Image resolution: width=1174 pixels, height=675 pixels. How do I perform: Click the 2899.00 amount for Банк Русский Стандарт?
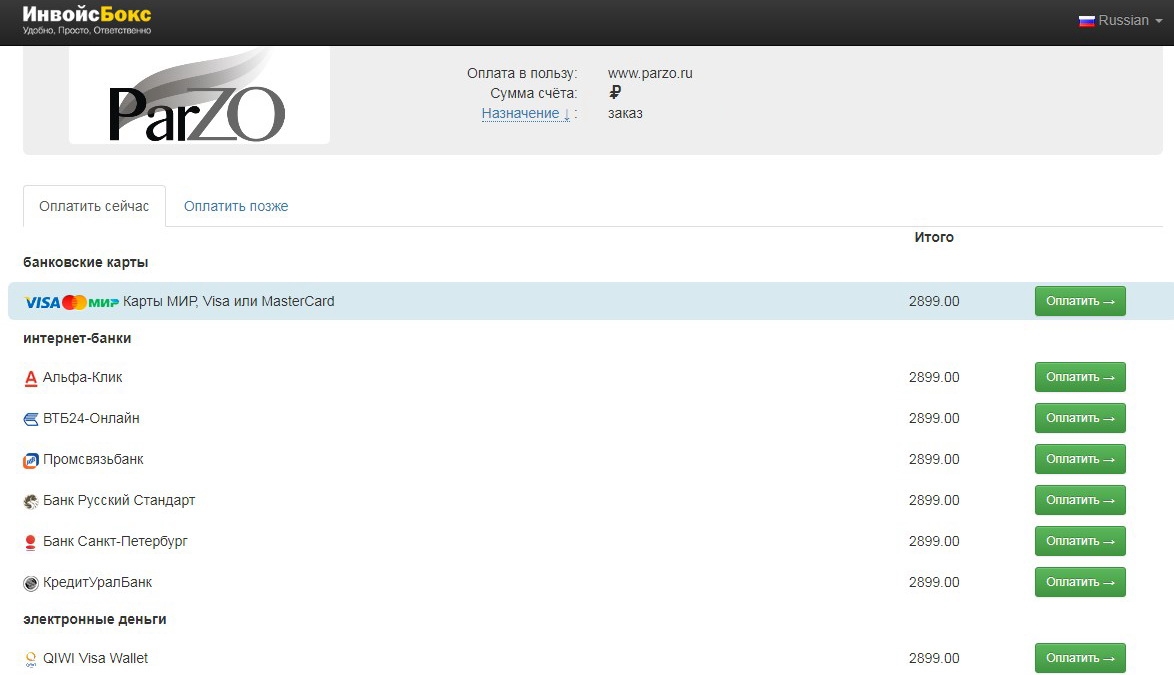point(934,501)
